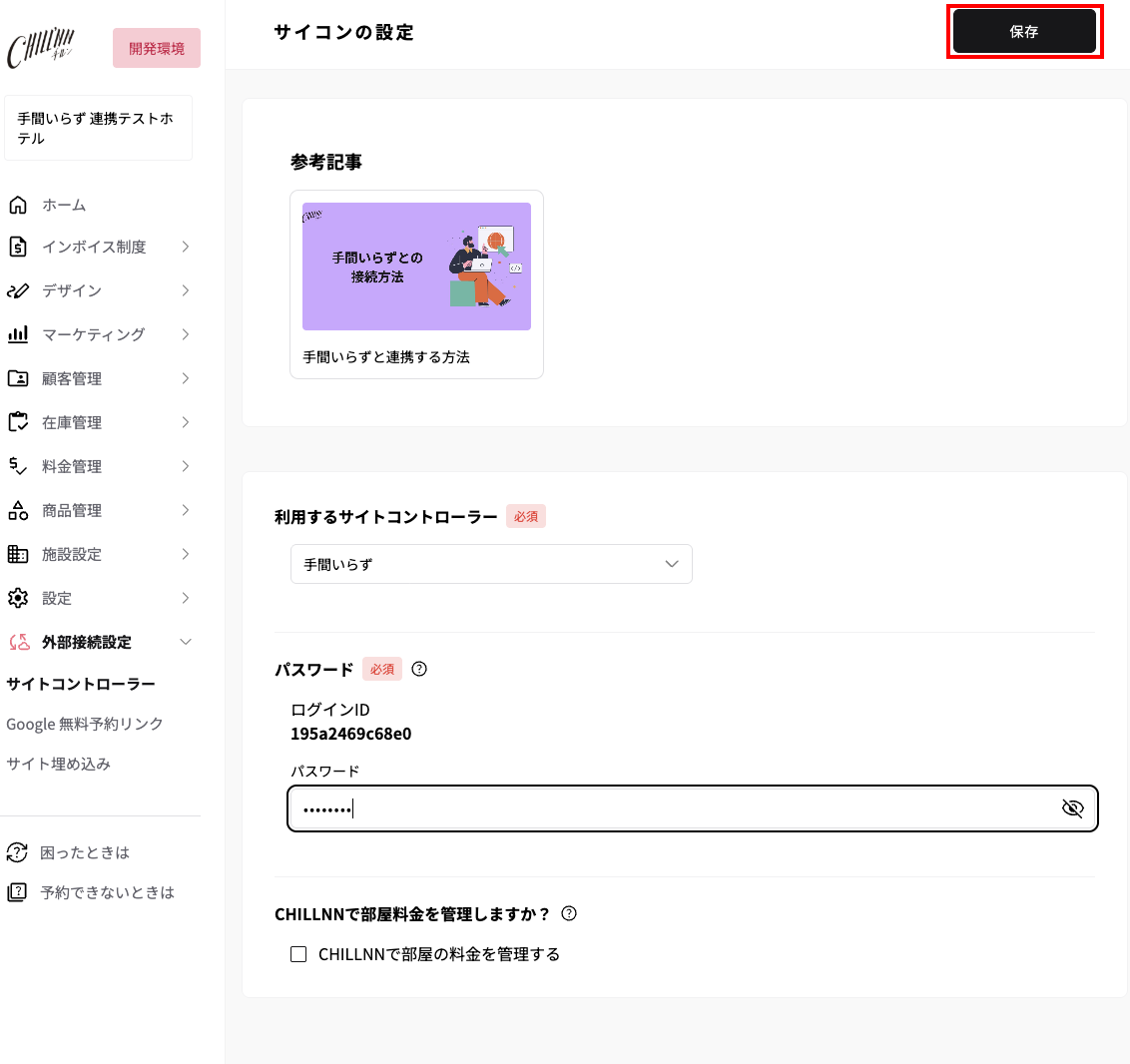Click the 予約できないときは question icon
The height and width of the screenshot is (1064, 1130).
(17, 892)
